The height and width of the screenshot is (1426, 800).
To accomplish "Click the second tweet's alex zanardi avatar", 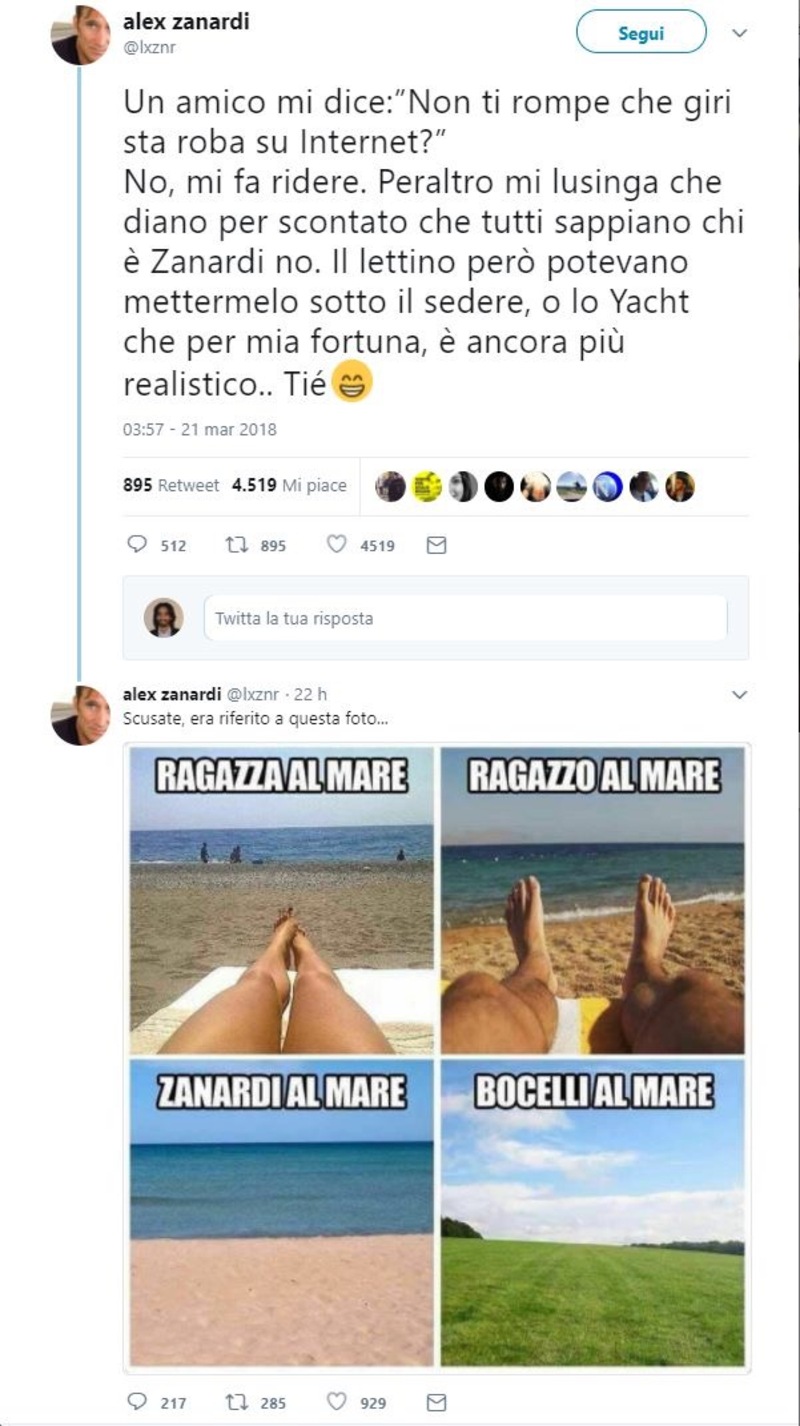I will tap(80, 714).
